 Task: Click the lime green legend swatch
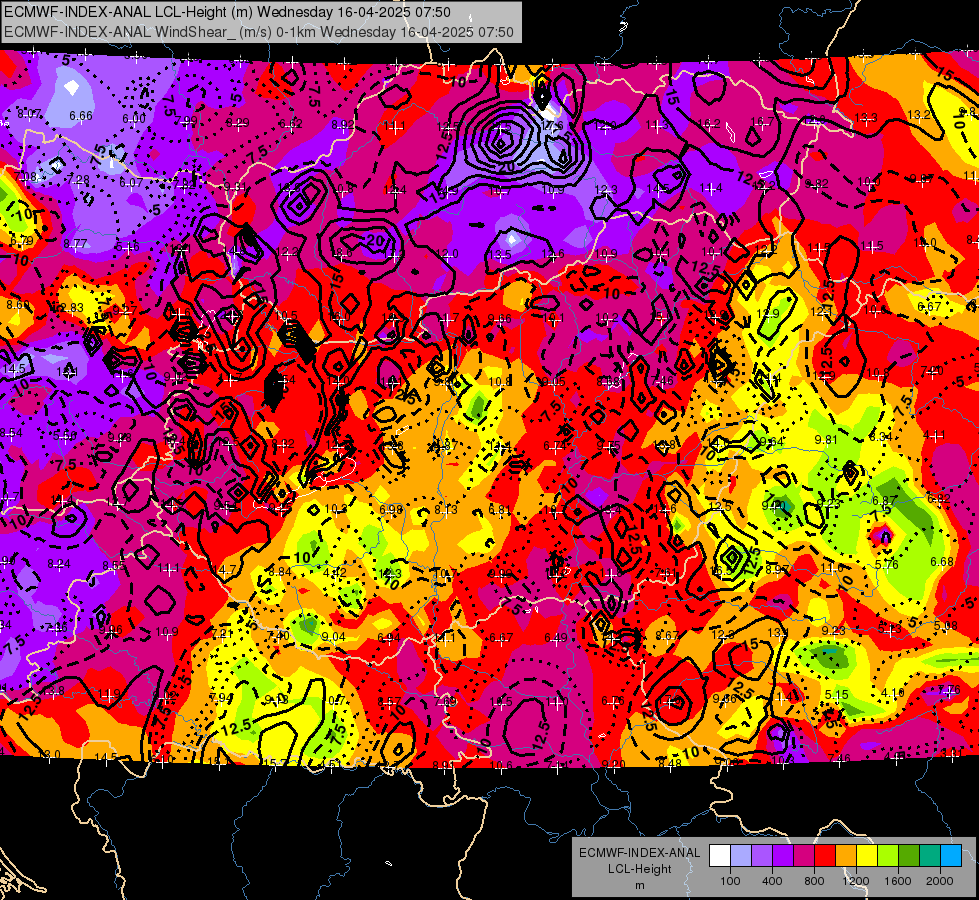coord(888,855)
